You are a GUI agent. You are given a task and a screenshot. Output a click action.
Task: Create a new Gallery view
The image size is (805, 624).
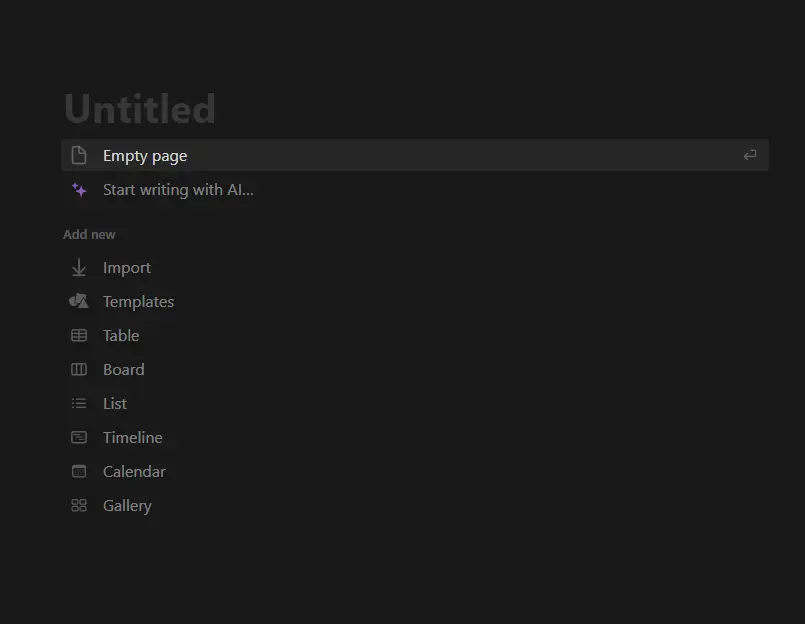click(127, 505)
